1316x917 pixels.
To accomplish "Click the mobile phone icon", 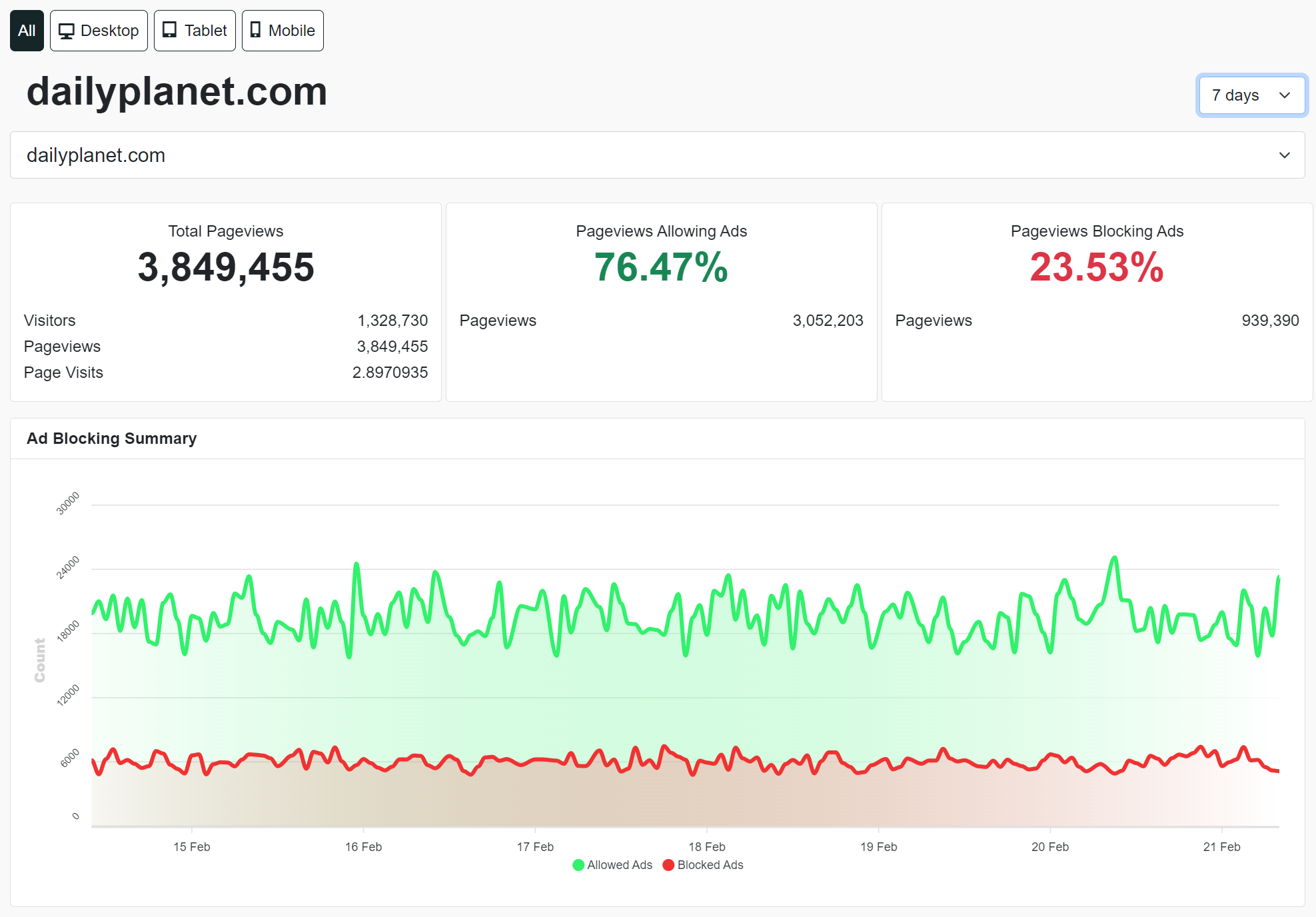I will (255, 30).
